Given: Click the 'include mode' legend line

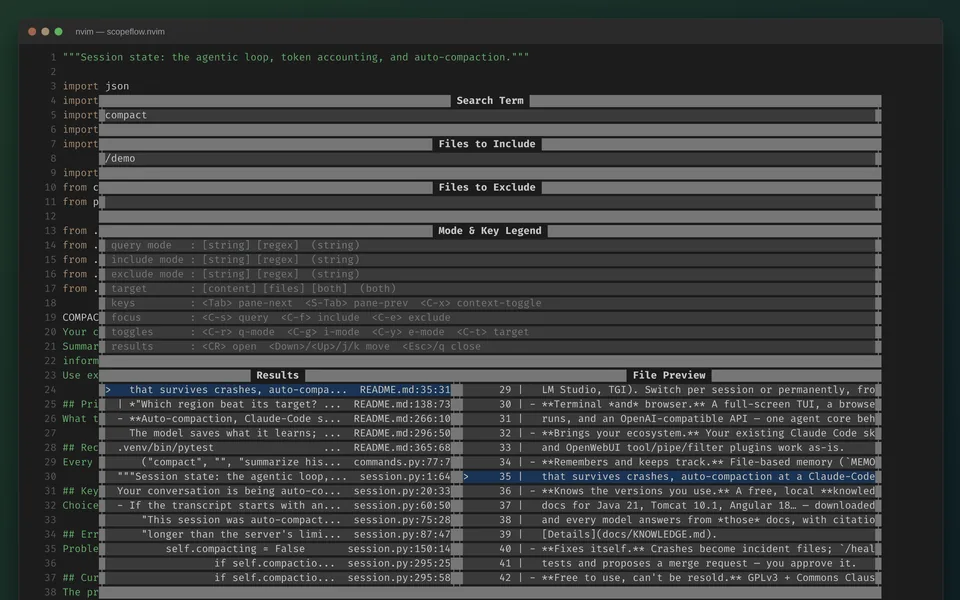Looking at the screenshot, I should [490, 260].
